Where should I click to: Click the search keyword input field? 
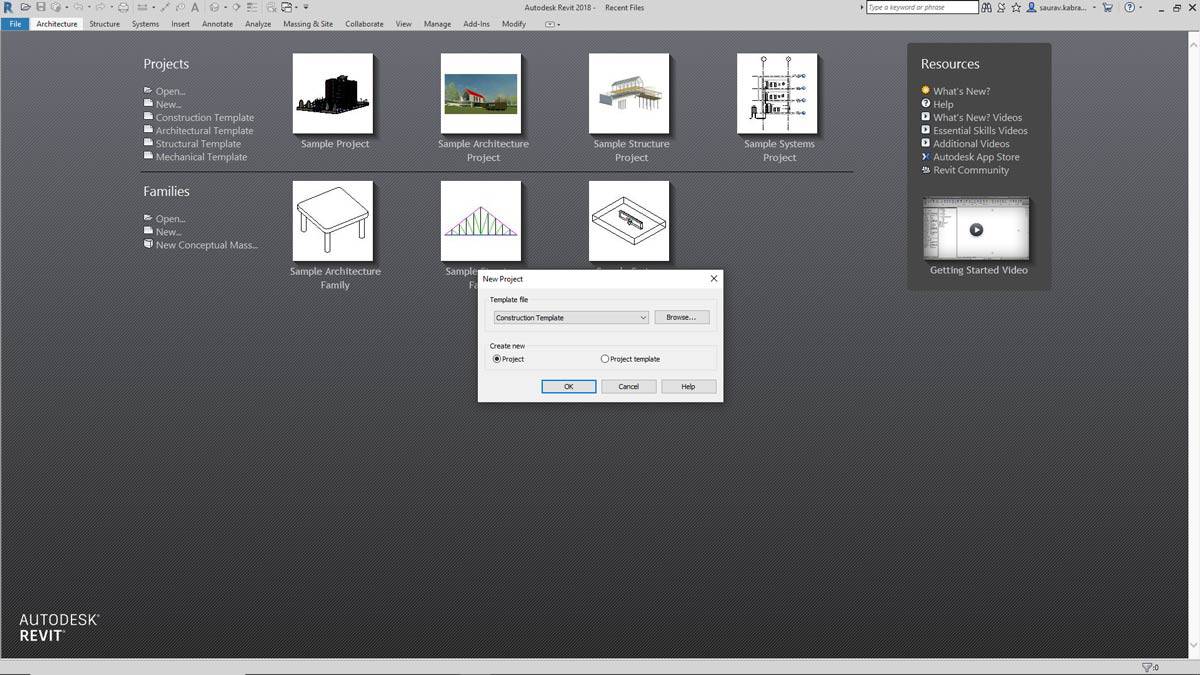(x=922, y=7)
